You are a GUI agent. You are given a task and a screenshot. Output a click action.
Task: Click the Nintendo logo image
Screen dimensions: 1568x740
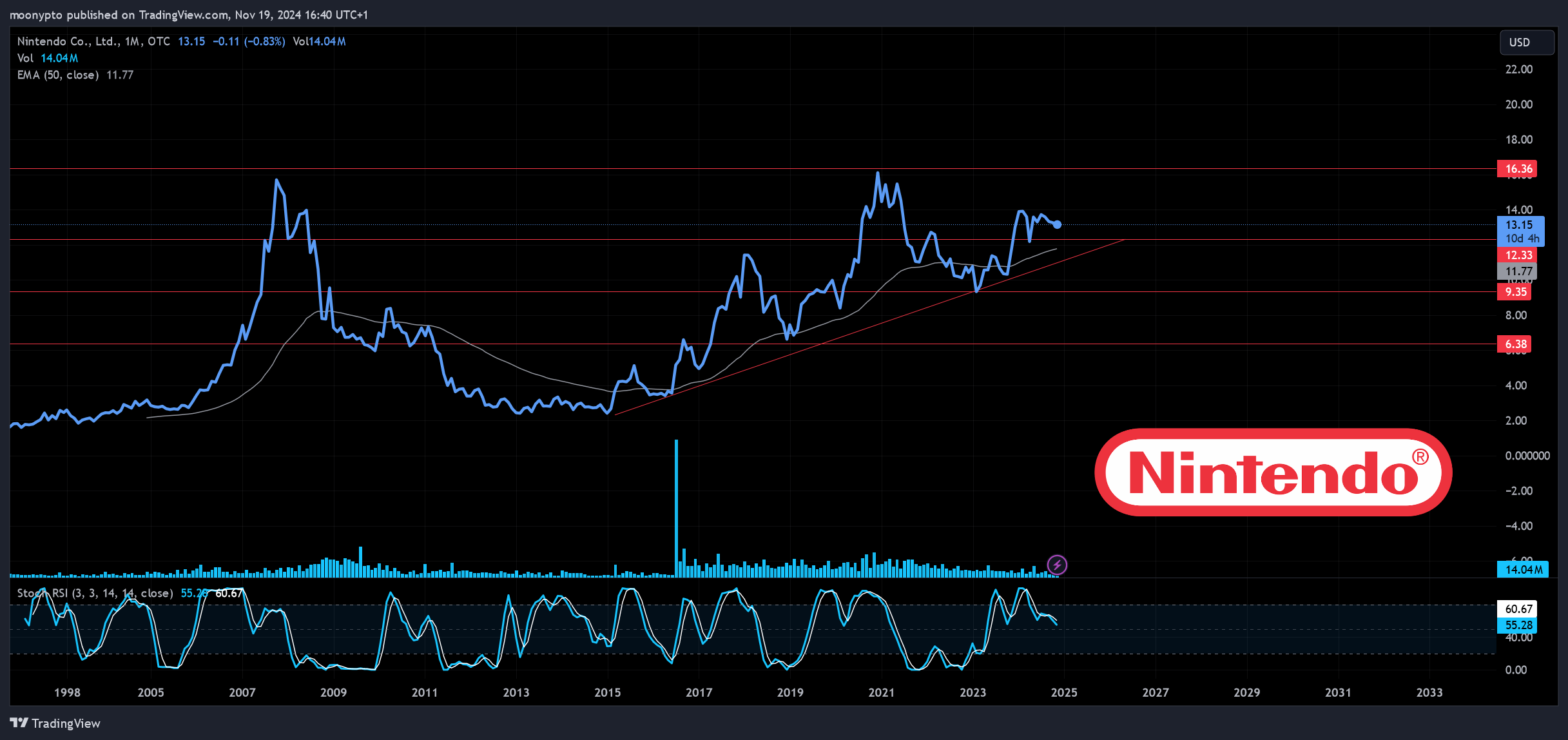[1273, 472]
